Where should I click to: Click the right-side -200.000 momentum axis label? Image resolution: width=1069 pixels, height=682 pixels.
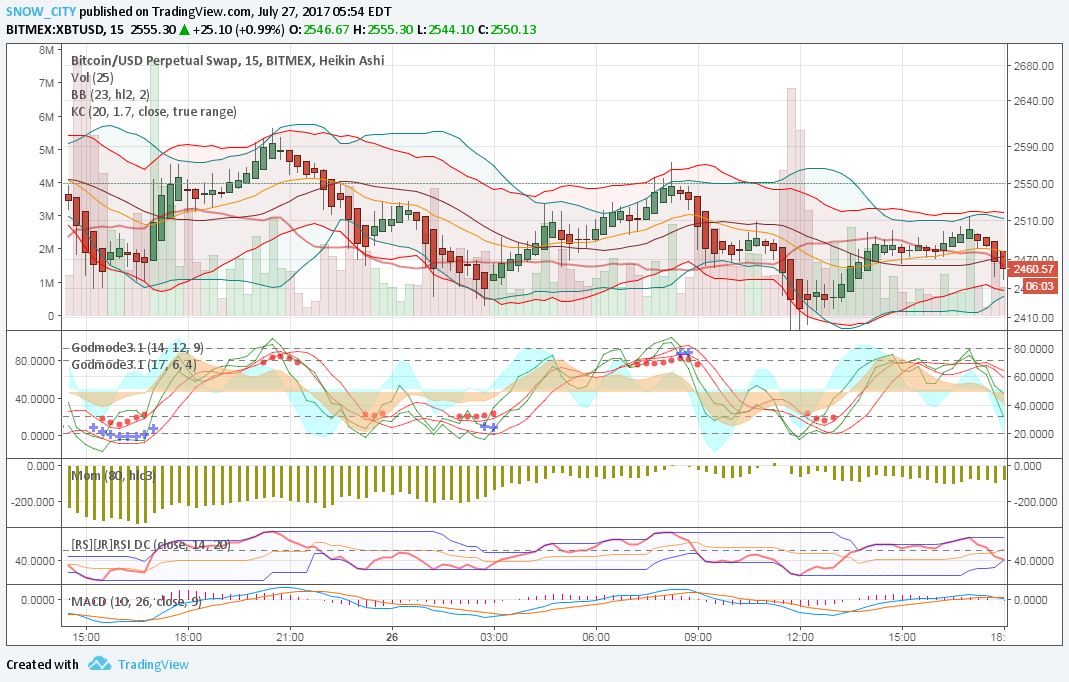pyautogui.click(x=1034, y=502)
